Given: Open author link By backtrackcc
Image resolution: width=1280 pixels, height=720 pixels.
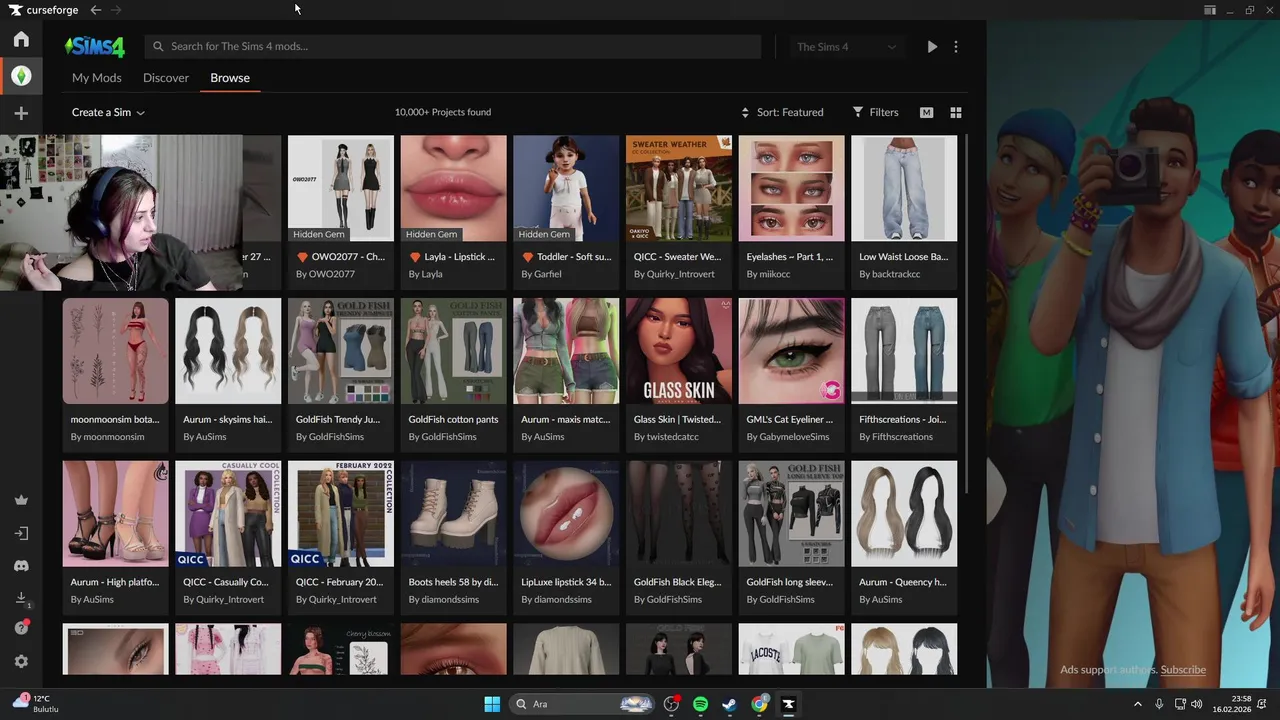Looking at the screenshot, I should pyautogui.click(x=890, y=274).
